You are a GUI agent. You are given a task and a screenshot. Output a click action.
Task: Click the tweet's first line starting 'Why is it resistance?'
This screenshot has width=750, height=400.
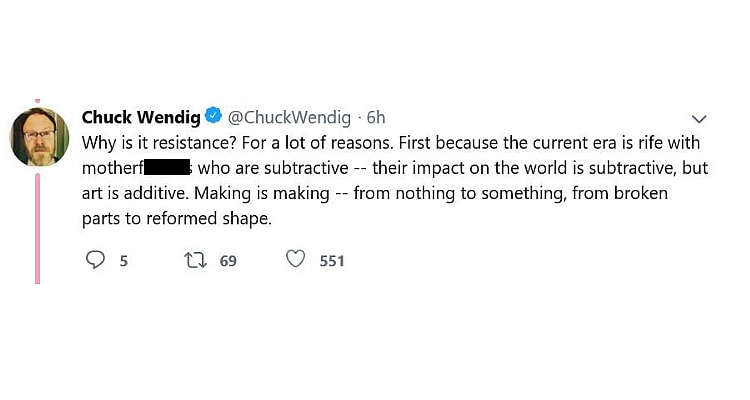point(390,142)
